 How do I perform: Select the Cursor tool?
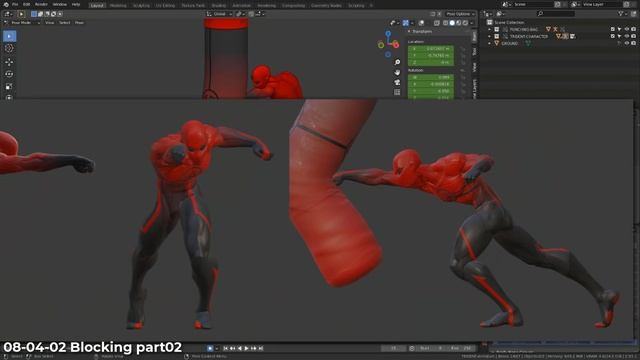(9, 48)
